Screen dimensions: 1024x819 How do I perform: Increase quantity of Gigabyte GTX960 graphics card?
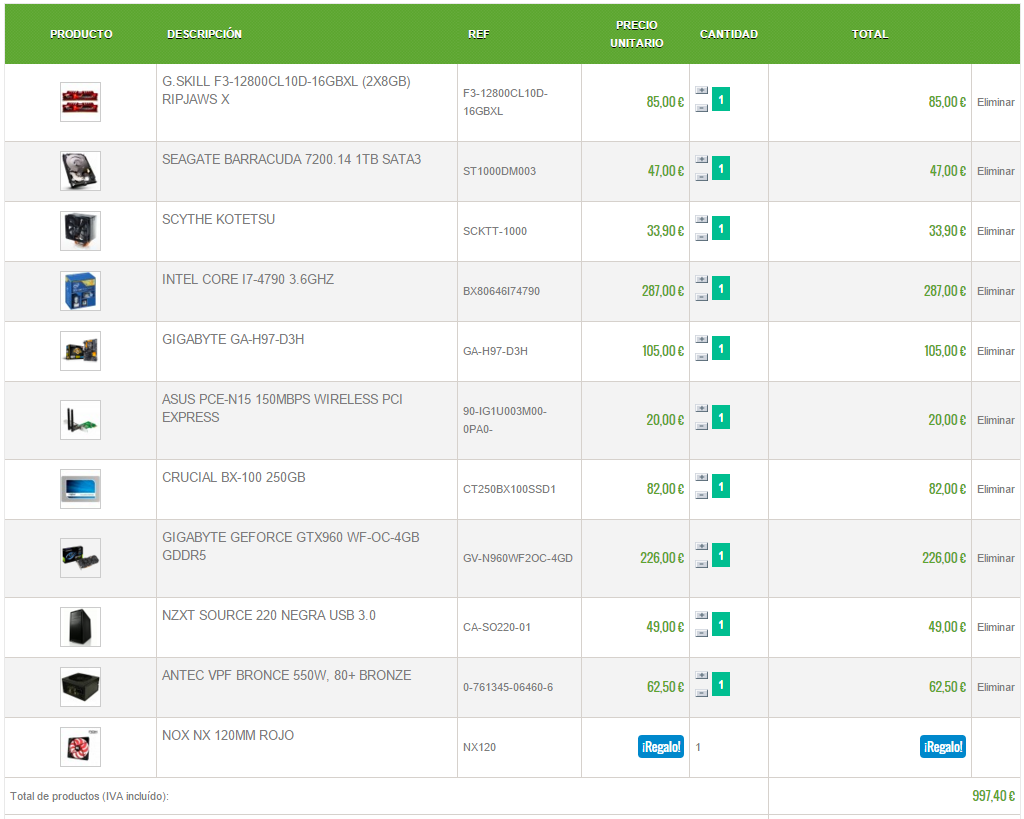pos(701,547)
